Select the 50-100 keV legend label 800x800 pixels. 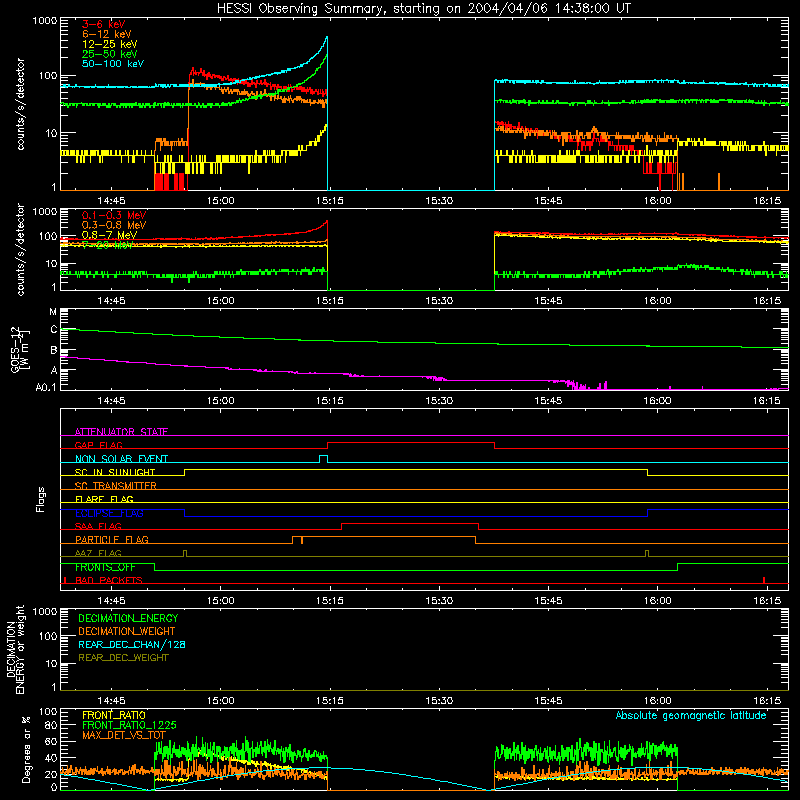112,64
